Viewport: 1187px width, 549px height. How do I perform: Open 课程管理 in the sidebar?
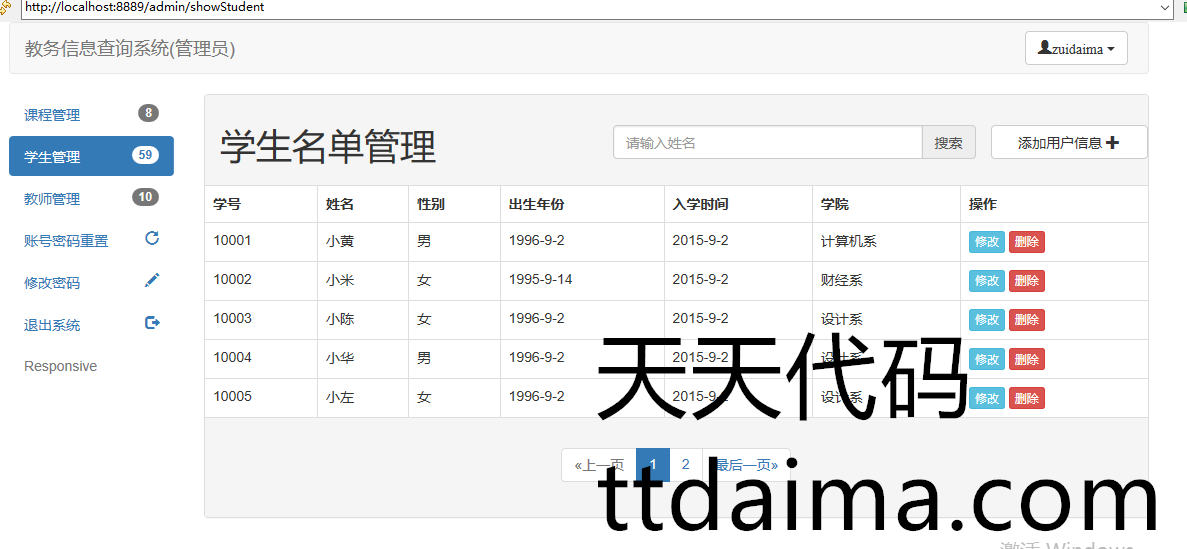coord(52,115)
